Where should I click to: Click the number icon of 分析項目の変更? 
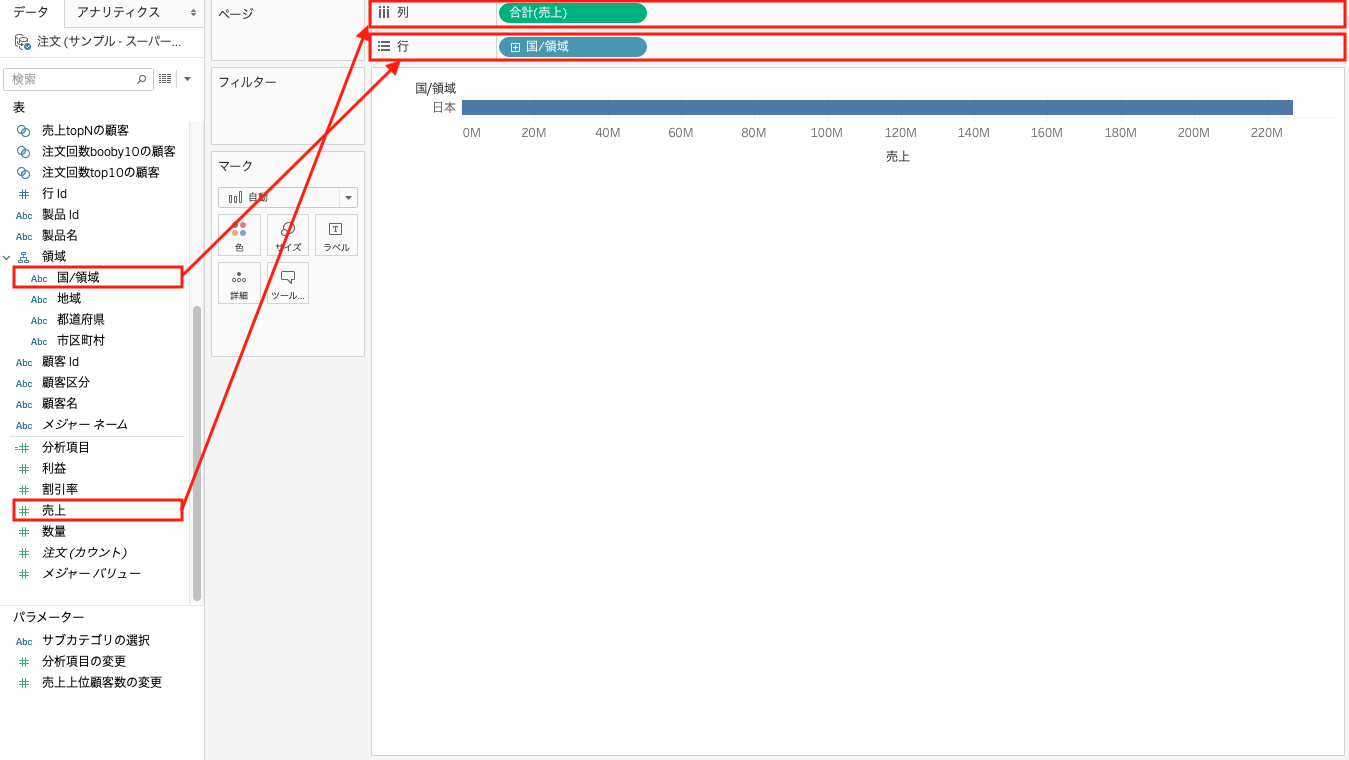click(24, 662)
